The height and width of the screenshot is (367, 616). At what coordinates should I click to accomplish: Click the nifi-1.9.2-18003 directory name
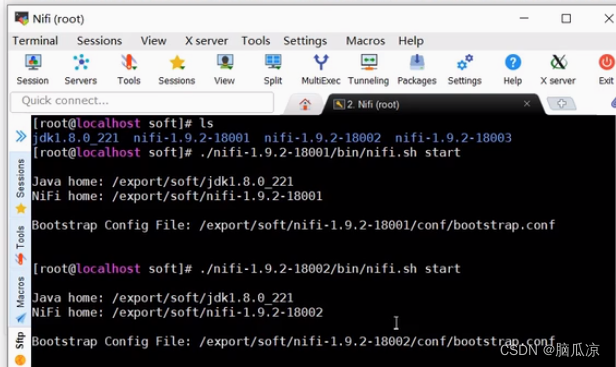pos(453,138)
